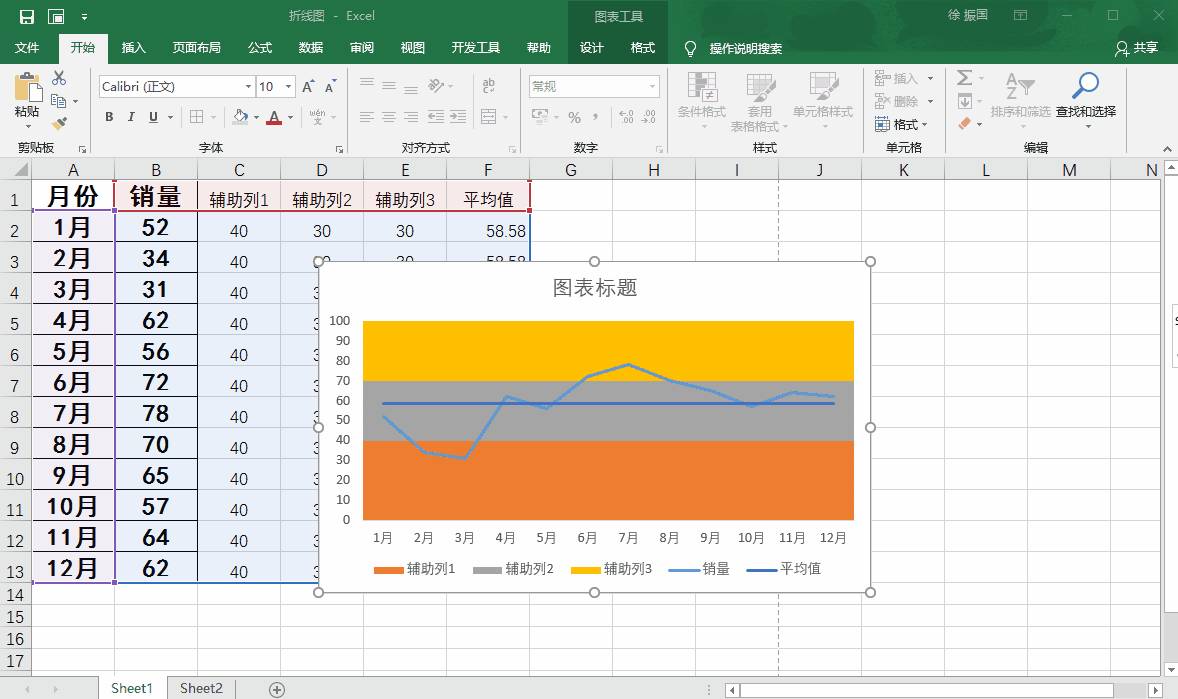The height and width of the screenshot is (699, 1178).
Task: Toggle Bold formatting
Action: click(110, 116)
